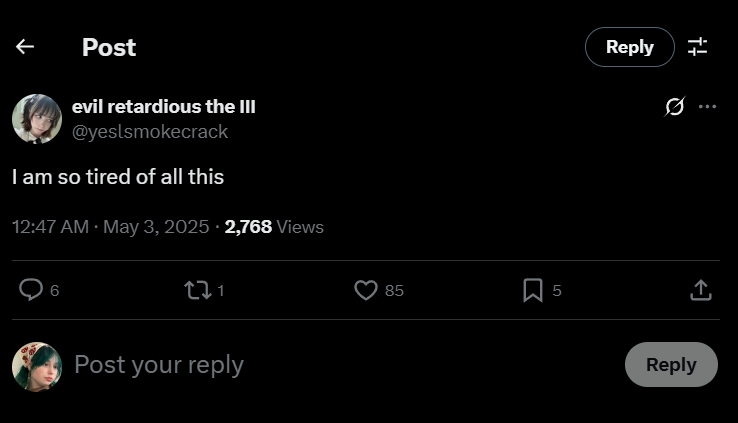
Task: Open the 12:47 AM May 3, 2025 timestamp
Action: pos(111,227)
